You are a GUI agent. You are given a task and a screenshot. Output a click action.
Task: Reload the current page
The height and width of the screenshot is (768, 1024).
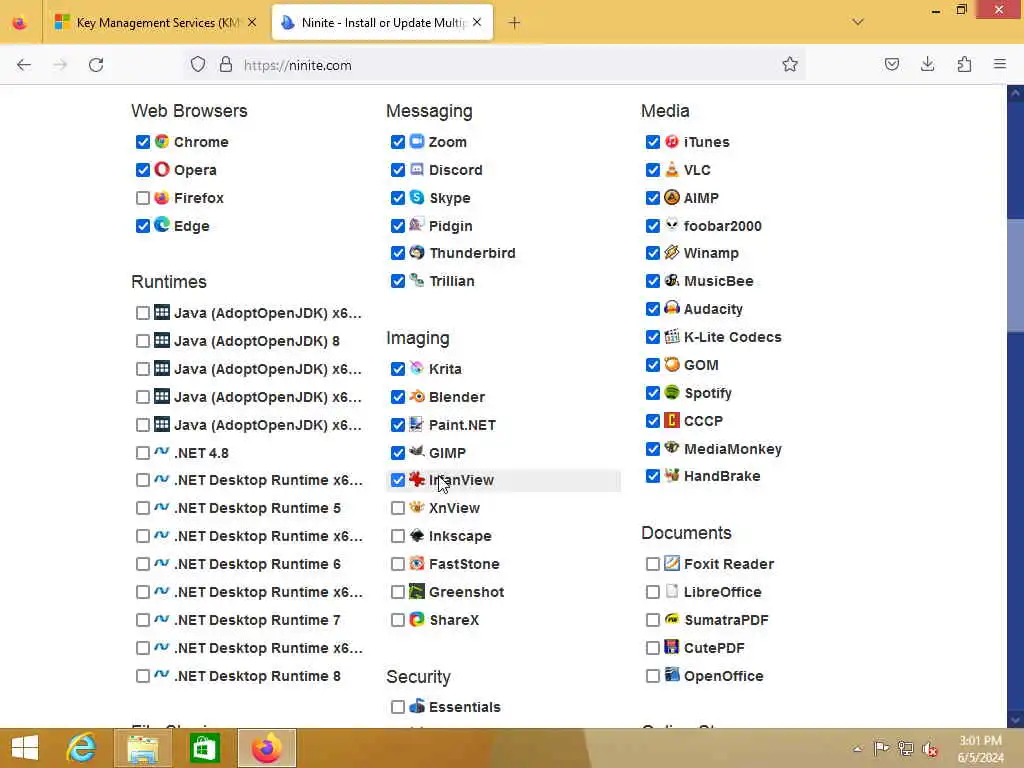click(97, 65)
